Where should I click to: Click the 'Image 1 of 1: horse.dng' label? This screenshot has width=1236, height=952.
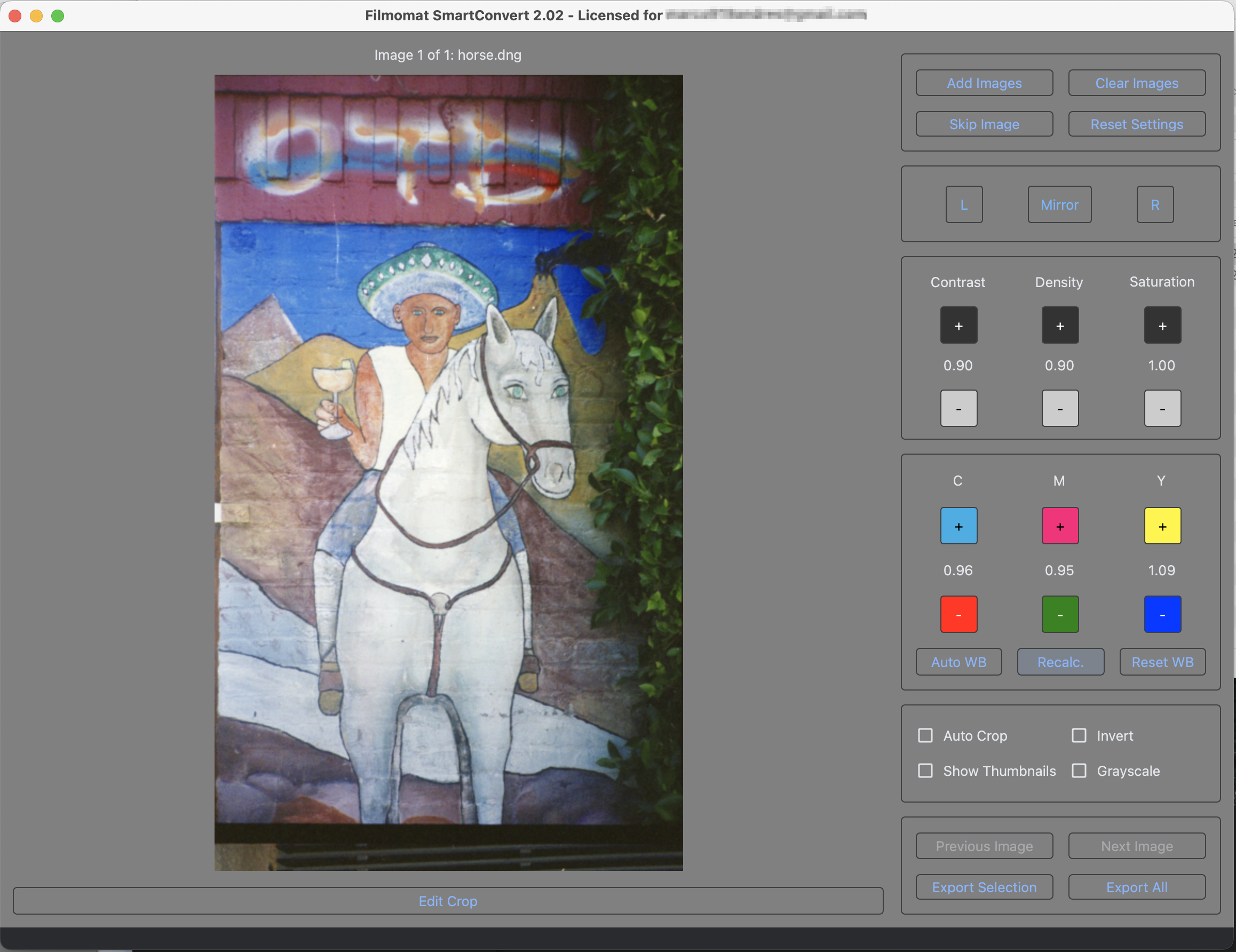448,55
